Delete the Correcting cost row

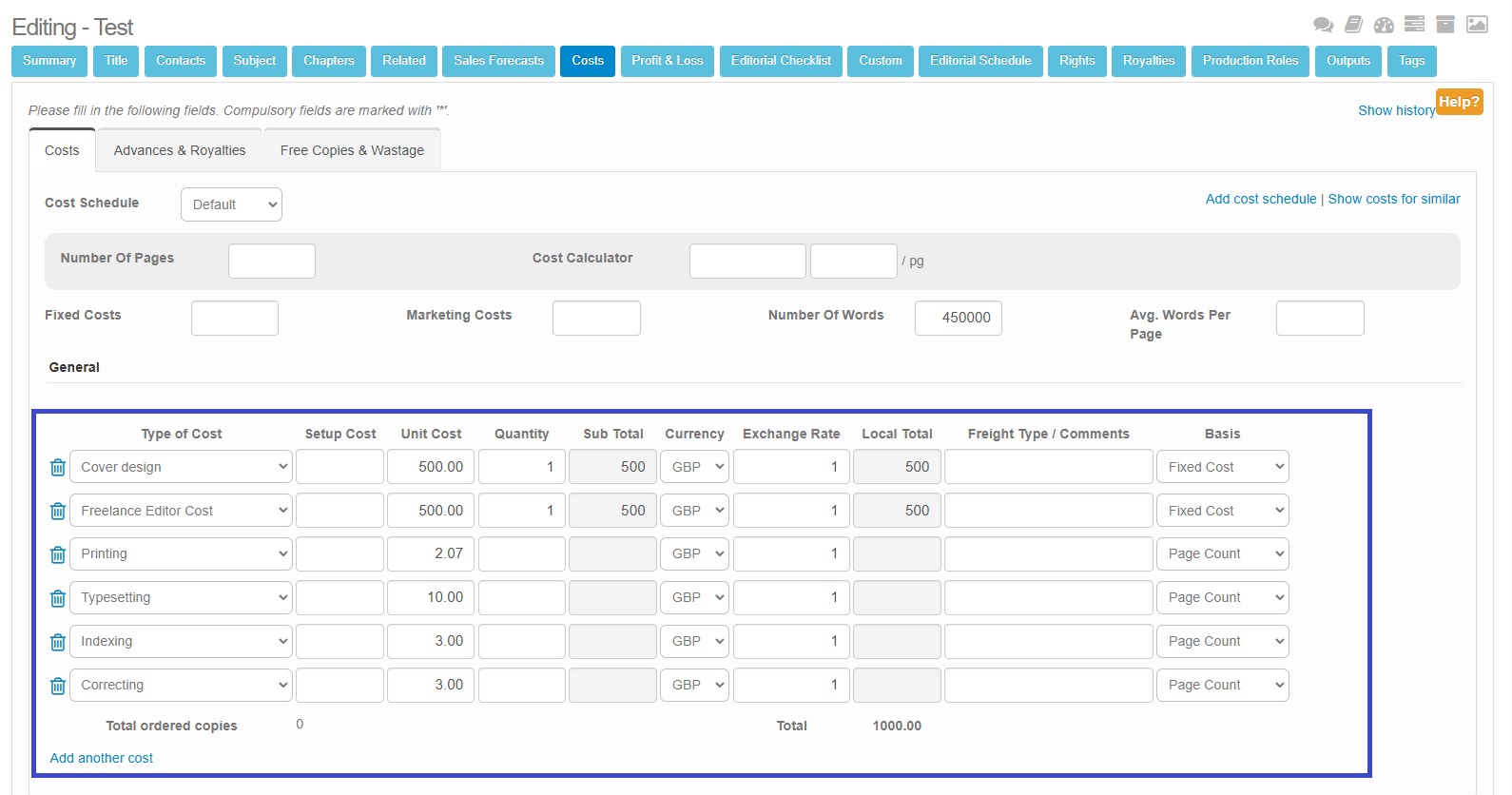tap(58, 686)
